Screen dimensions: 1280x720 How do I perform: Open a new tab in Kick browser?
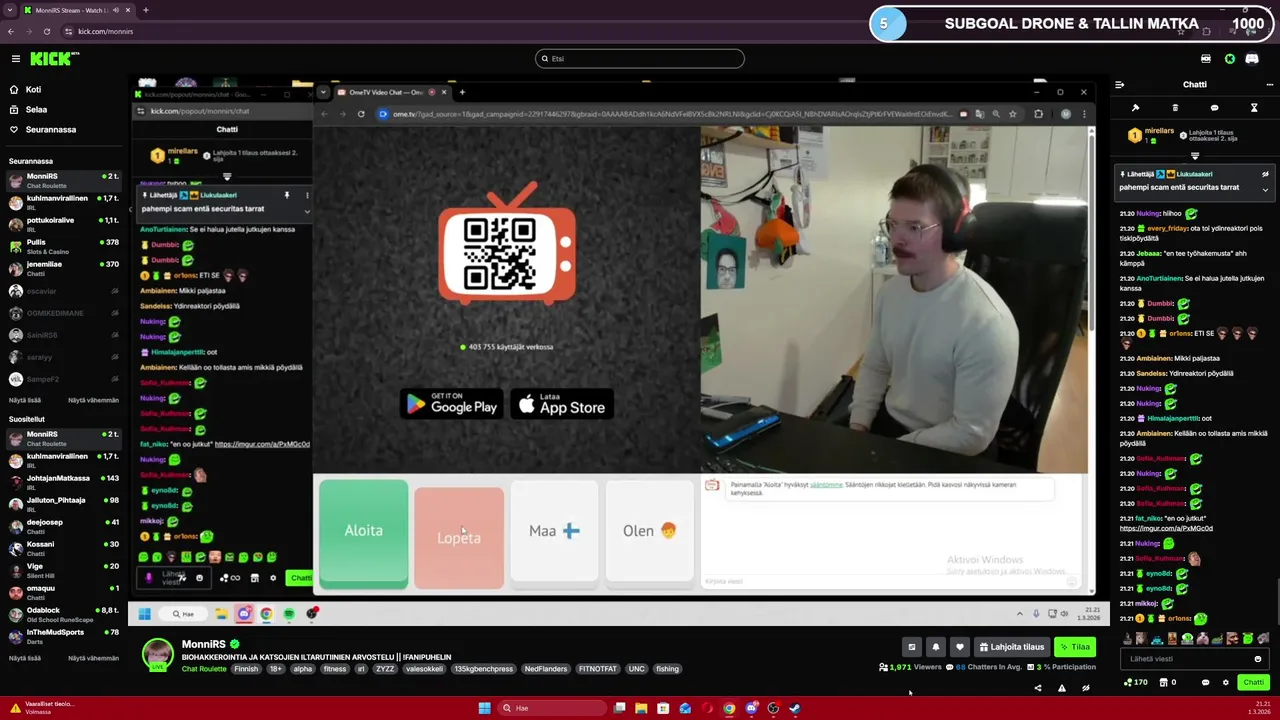click(145, 10)
